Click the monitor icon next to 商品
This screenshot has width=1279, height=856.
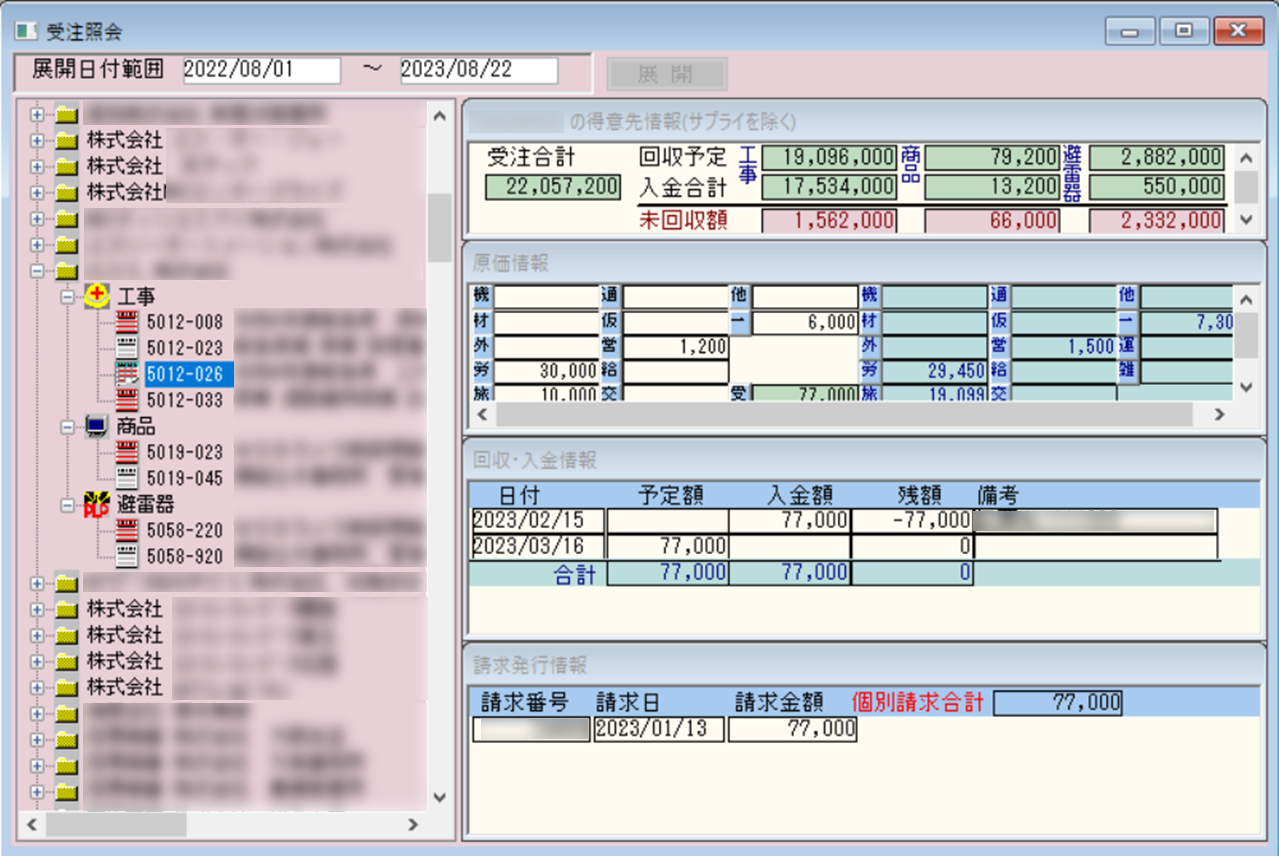[97, 427]
